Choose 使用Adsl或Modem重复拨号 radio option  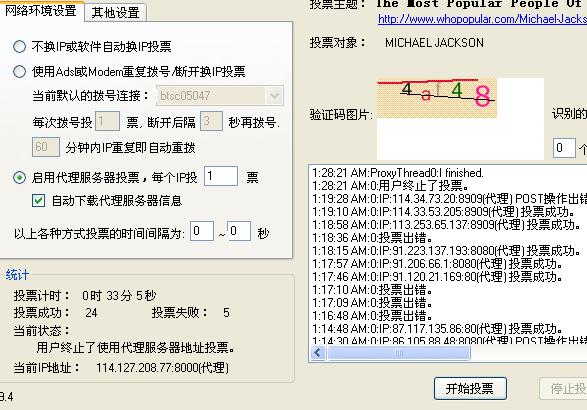19,71
